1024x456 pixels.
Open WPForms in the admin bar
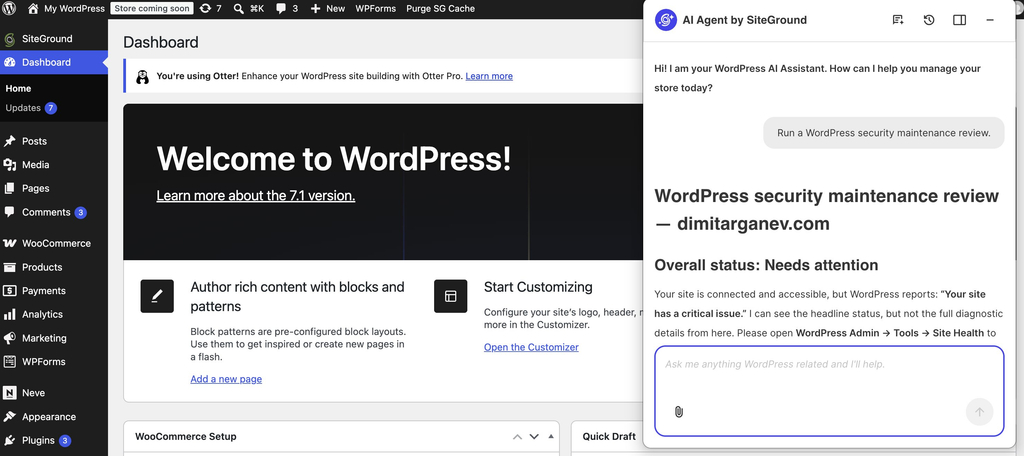pyautogui.click(x=376, y=8)
